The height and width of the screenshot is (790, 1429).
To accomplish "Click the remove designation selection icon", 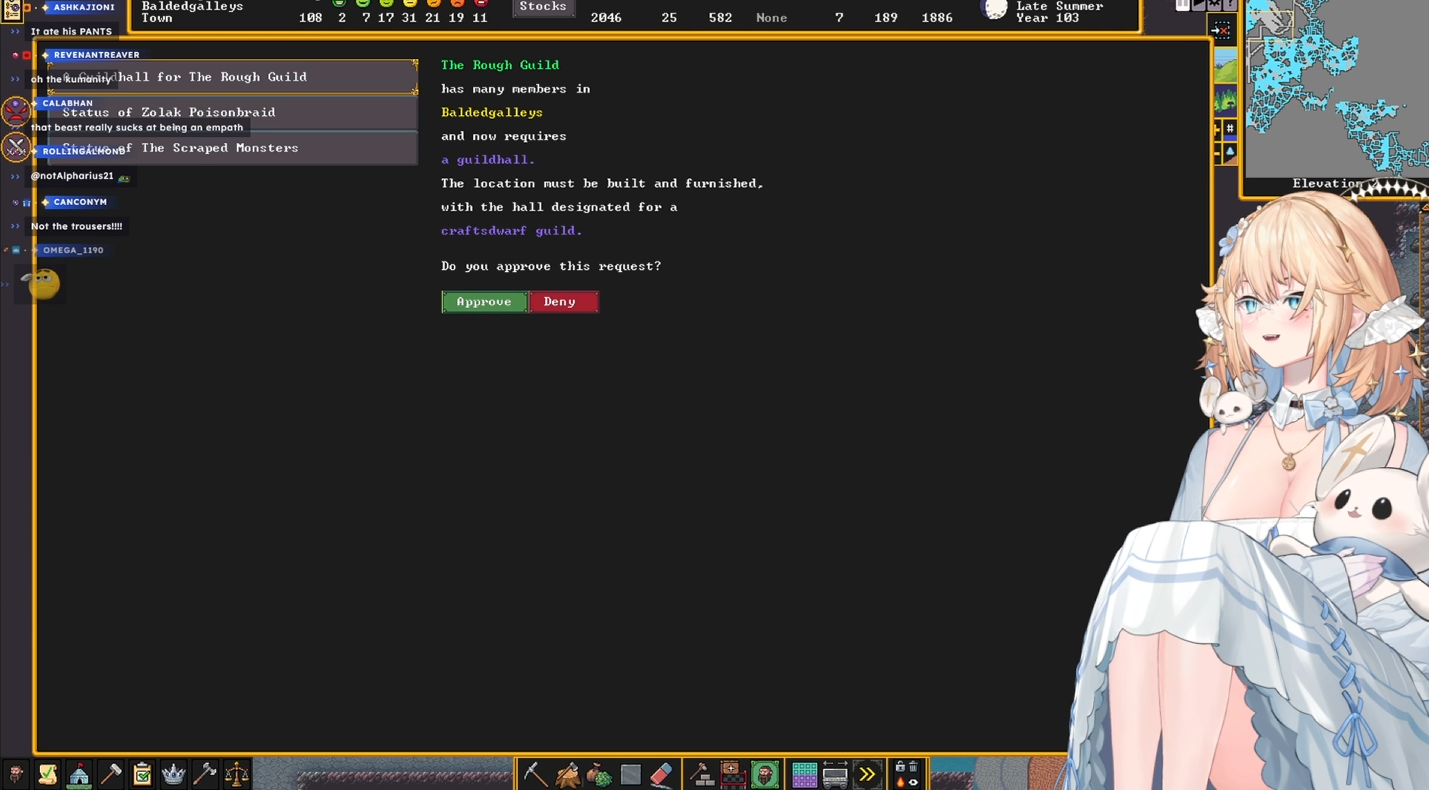I will (x=1221, y=30).
